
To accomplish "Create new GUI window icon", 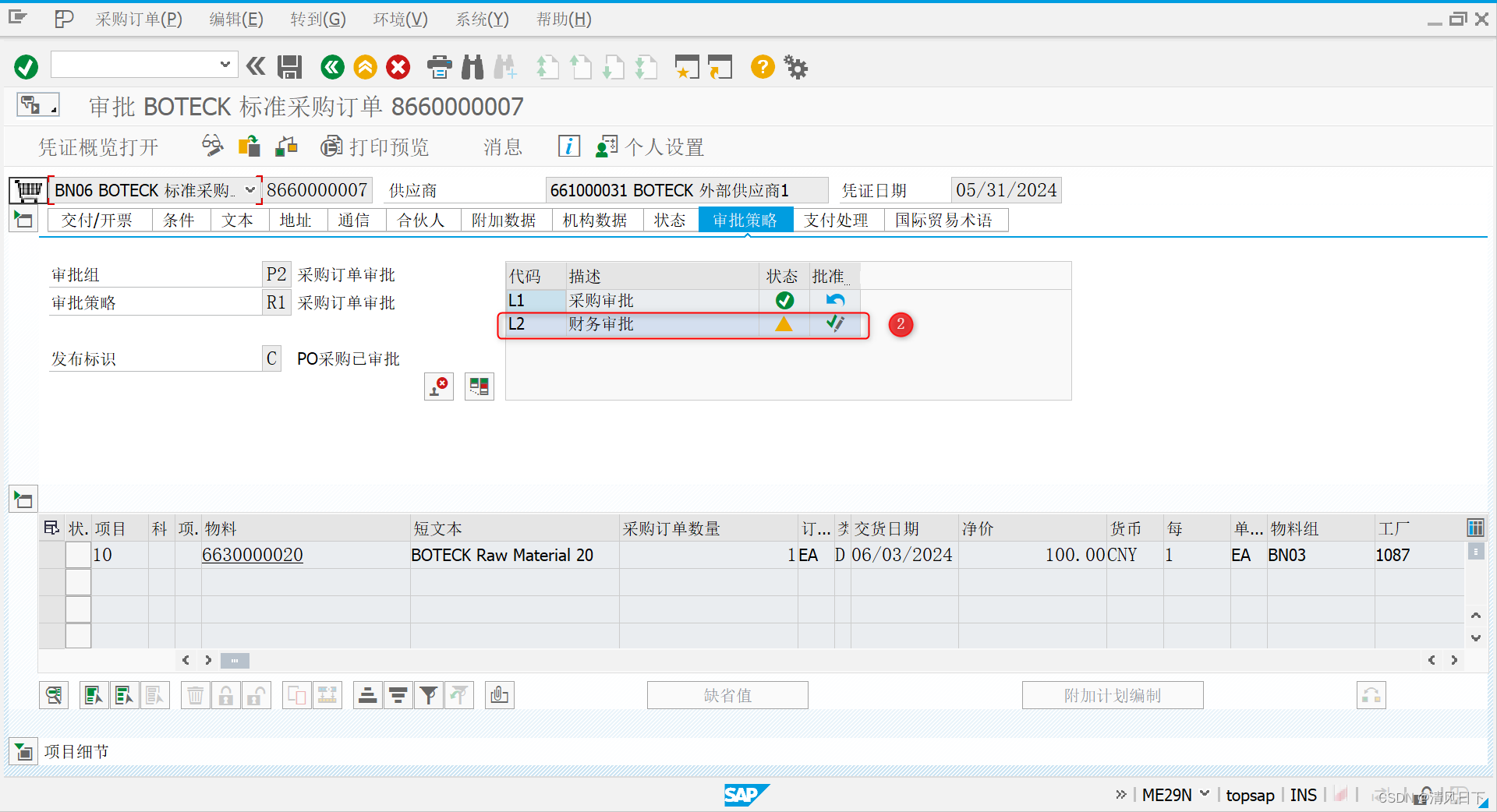I will pos(686,67).
